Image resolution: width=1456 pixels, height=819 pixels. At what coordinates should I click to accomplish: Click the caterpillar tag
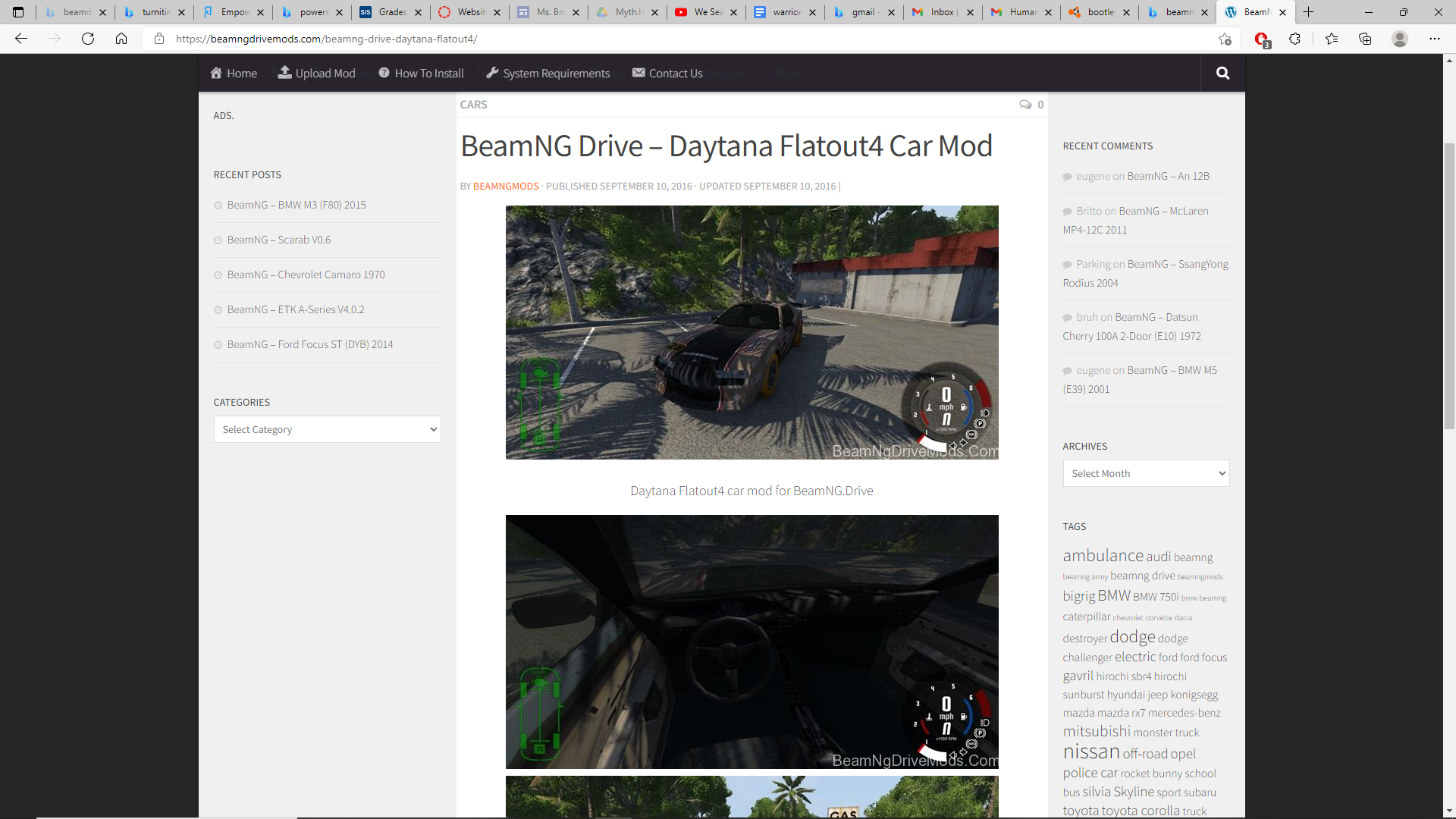[x=1086, y=617]
